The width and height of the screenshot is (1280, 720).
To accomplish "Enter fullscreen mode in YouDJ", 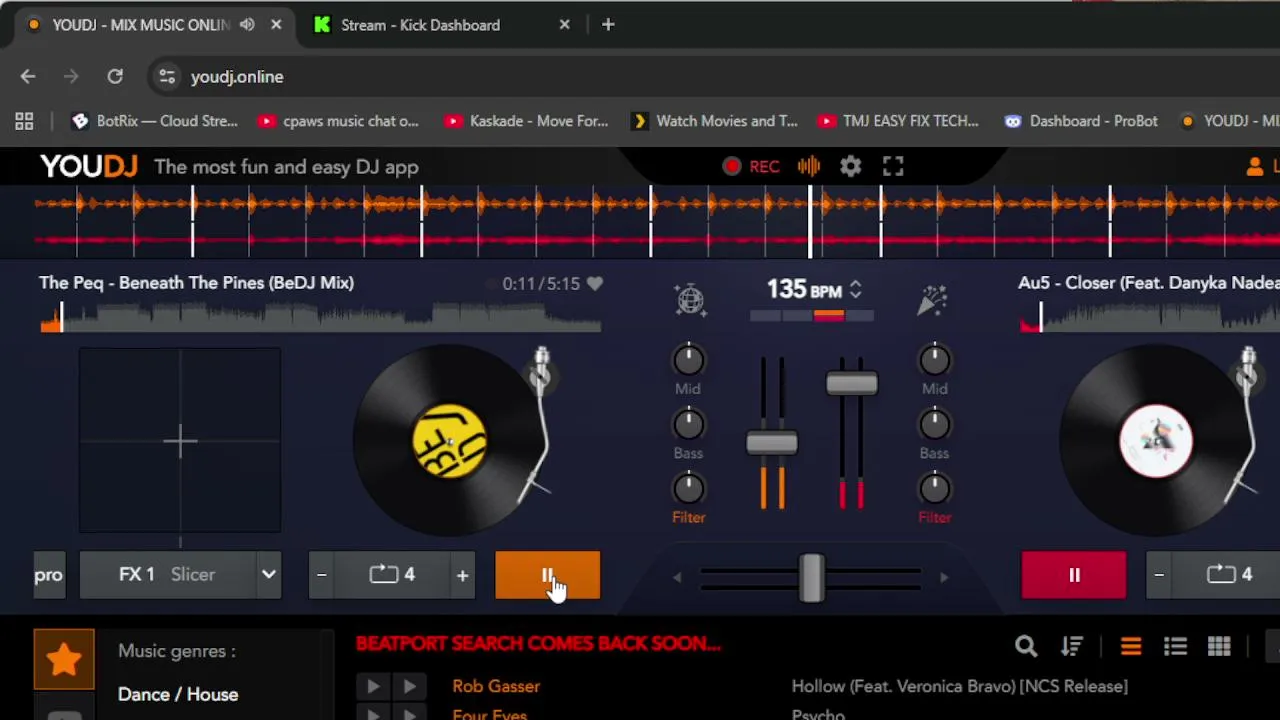I will [x=893, y=167].
